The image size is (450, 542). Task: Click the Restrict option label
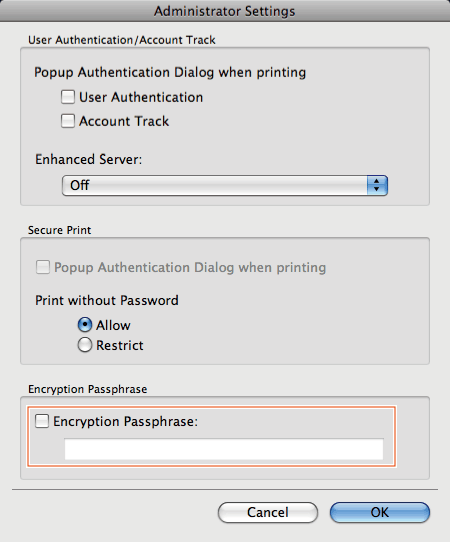[120, 345]
